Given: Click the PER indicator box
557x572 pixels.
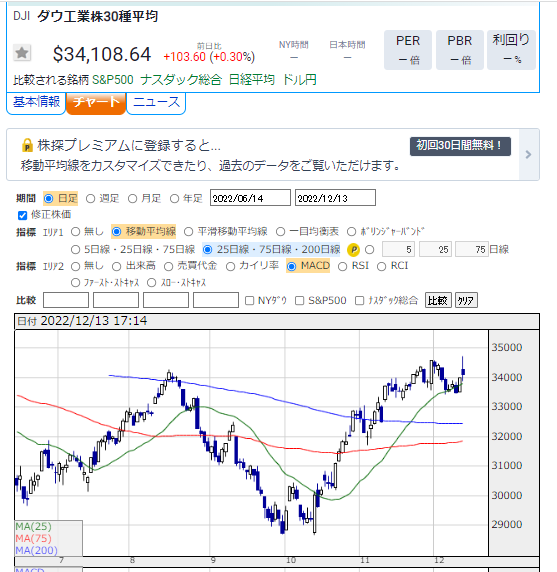Looking at the screenshot, I should click(408, 50).
